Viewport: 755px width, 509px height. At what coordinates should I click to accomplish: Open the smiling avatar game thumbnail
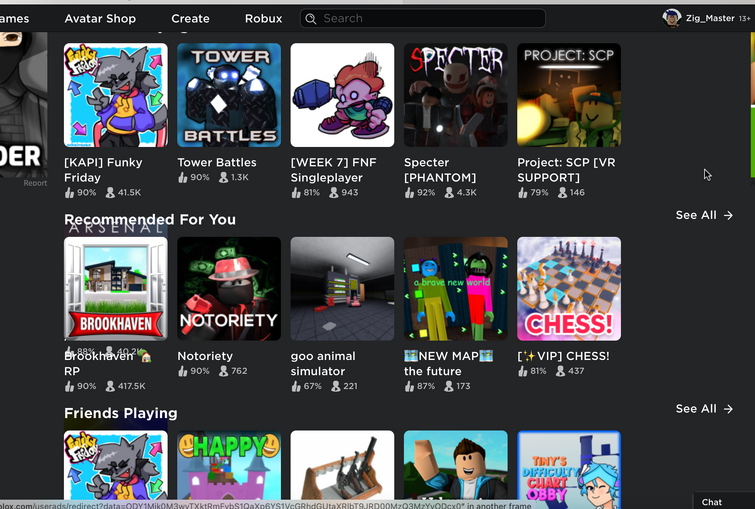click(456, 465)
